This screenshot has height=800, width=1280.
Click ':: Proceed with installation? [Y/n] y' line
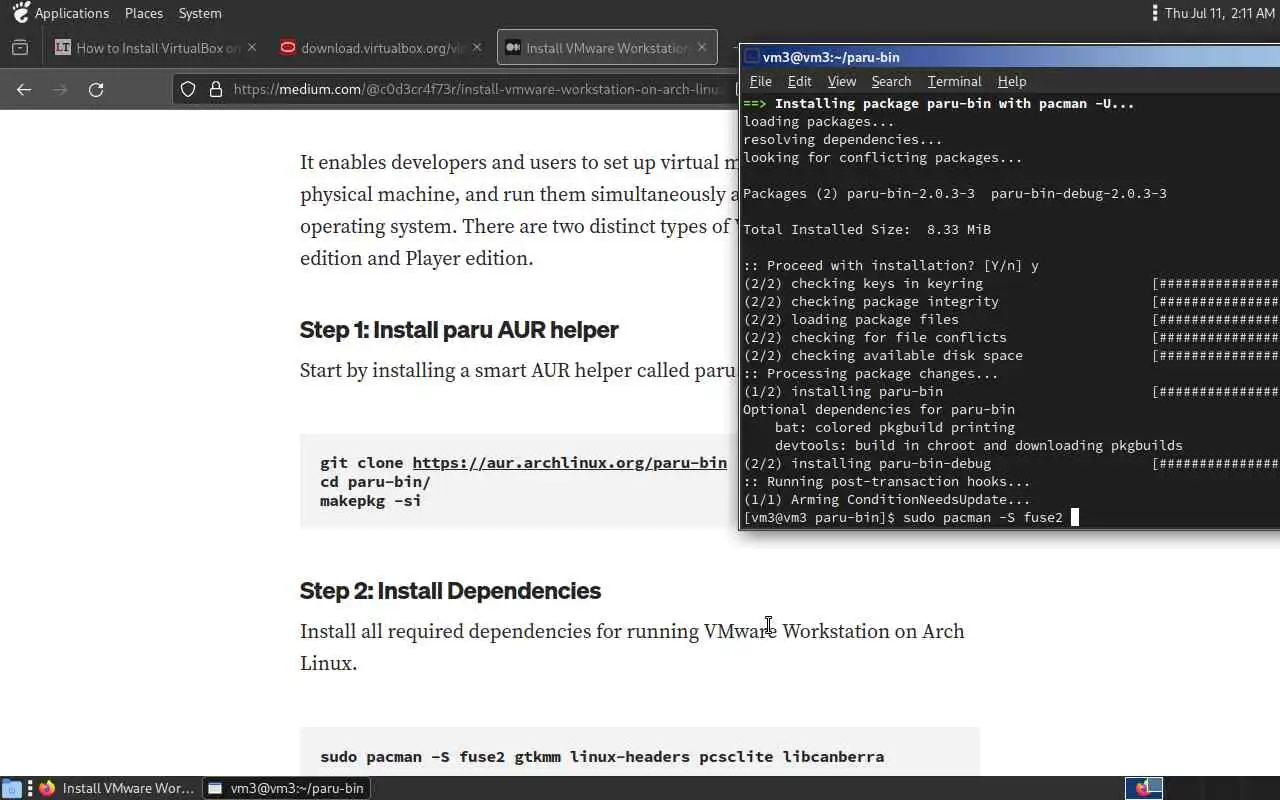coord(891,265)
